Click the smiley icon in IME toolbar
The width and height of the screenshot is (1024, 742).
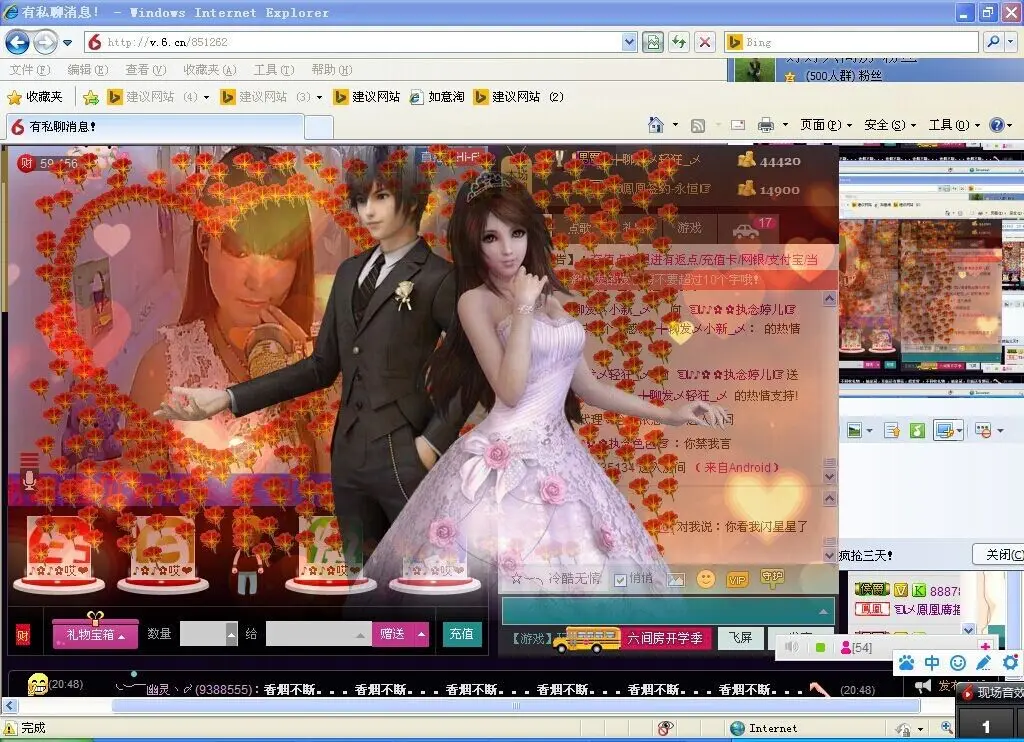(958, 664)
